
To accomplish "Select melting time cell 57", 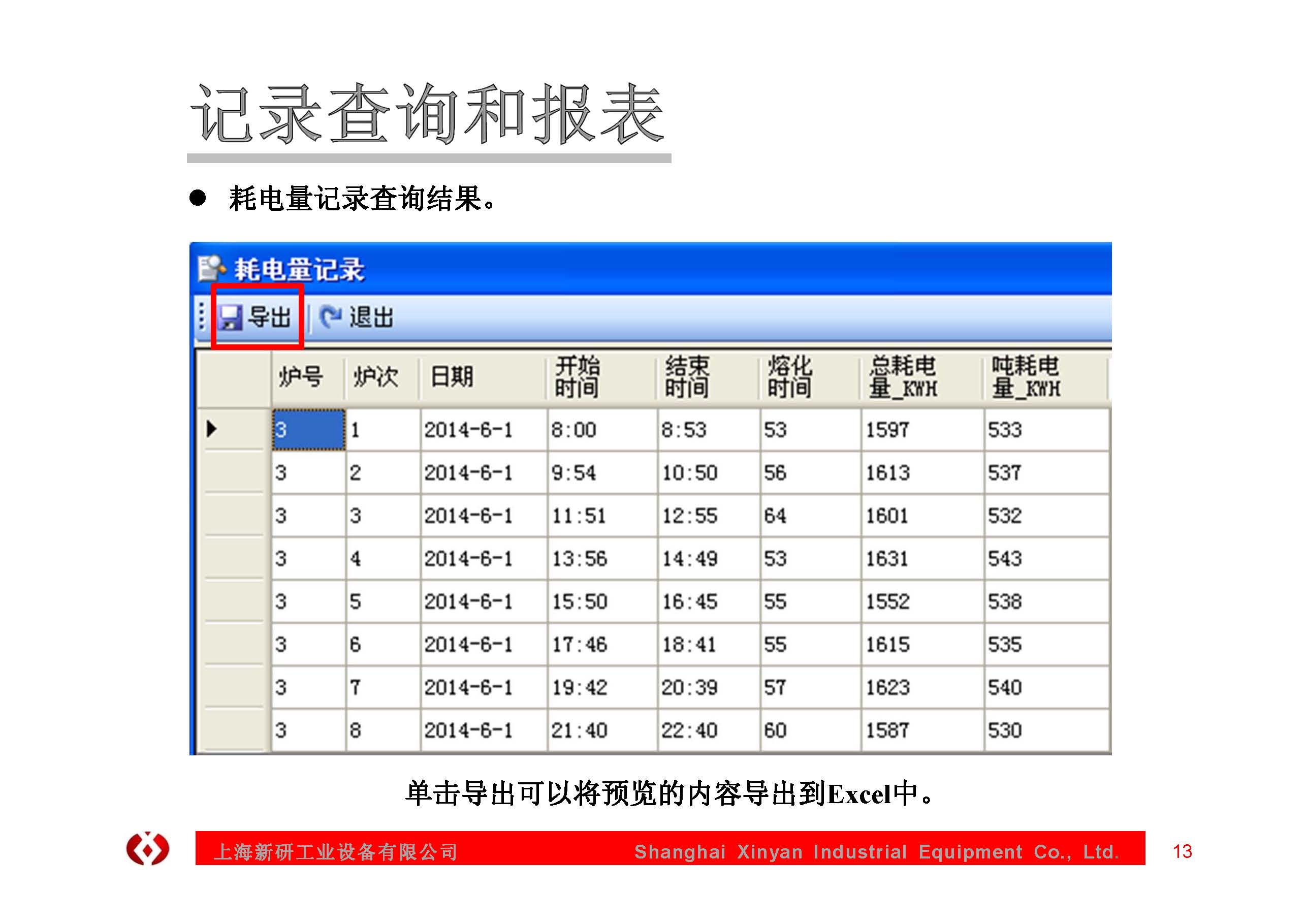I will (811, 688).
